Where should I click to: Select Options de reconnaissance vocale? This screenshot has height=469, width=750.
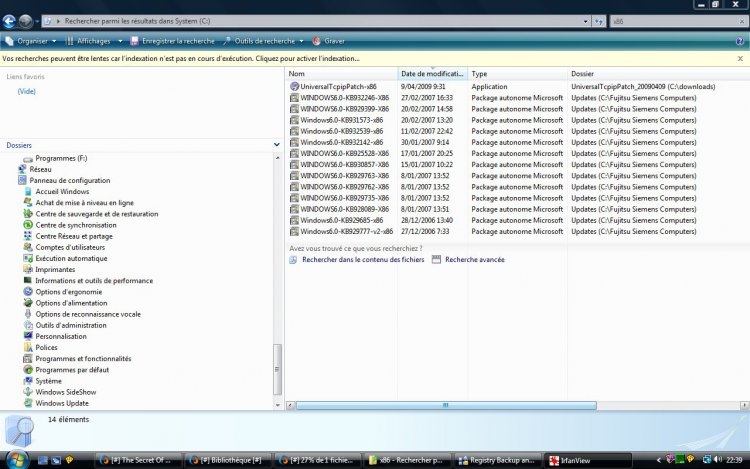point(88,314)
